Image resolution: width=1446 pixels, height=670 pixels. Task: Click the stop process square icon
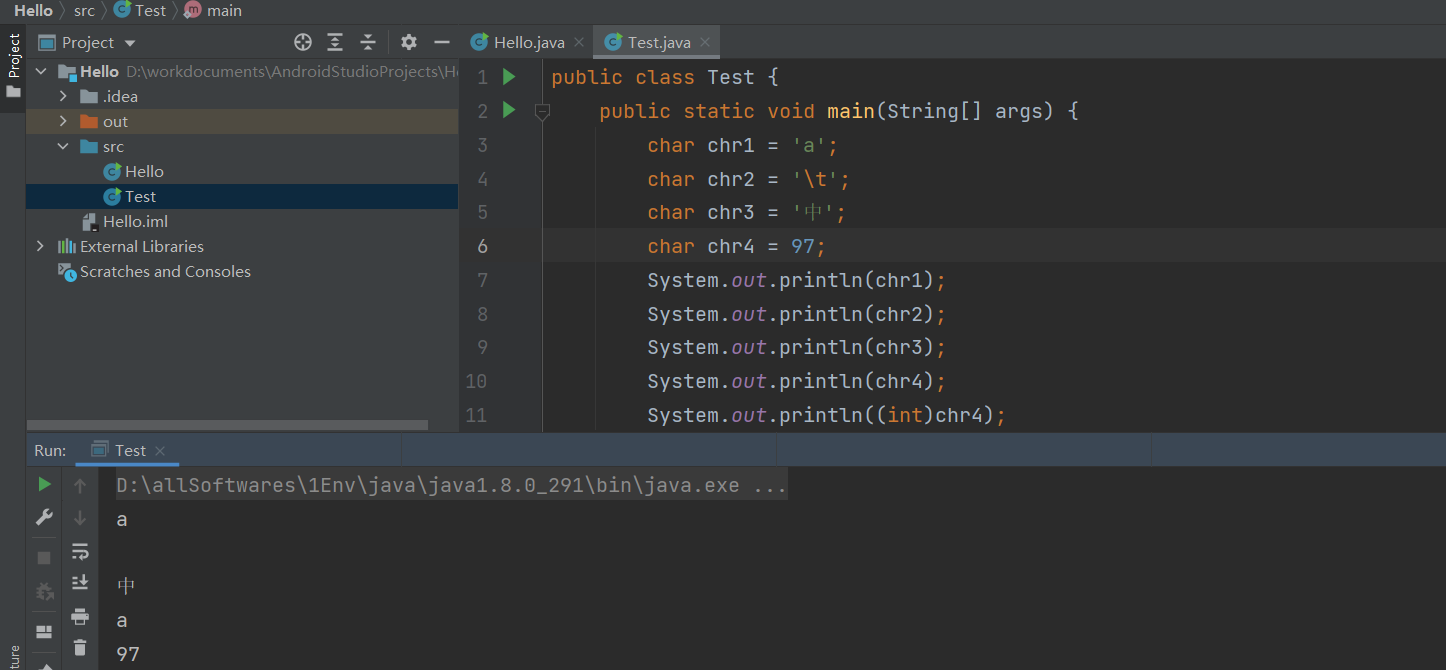point(44,557)
